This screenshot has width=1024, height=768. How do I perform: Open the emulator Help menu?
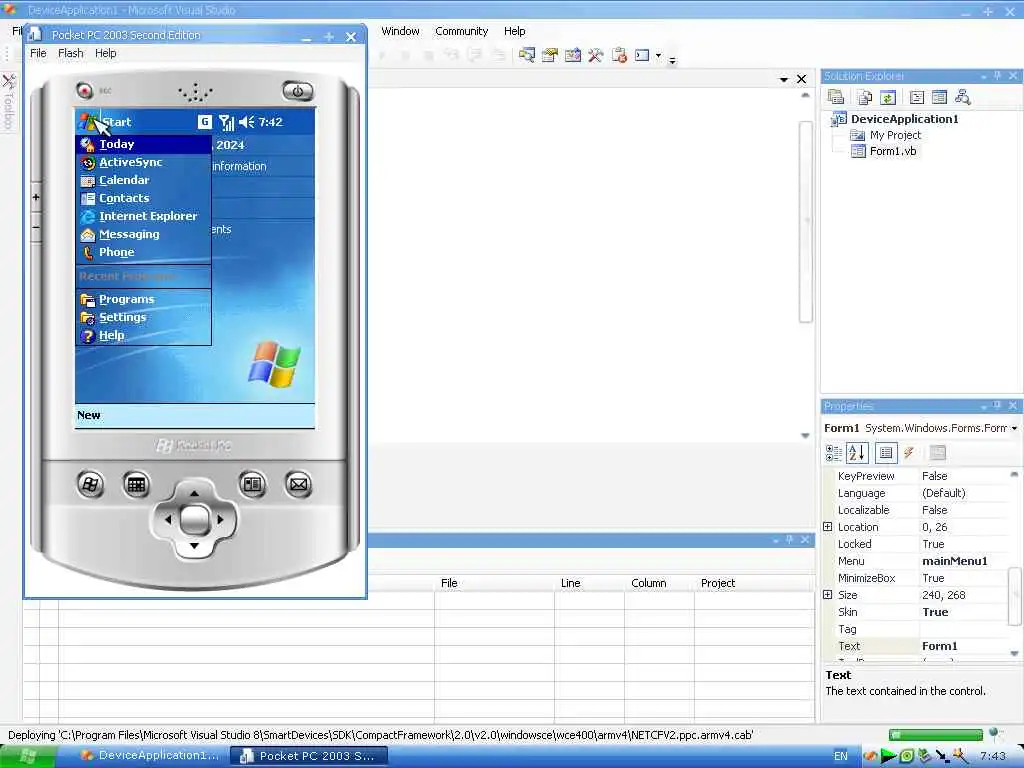pos(106,53)
